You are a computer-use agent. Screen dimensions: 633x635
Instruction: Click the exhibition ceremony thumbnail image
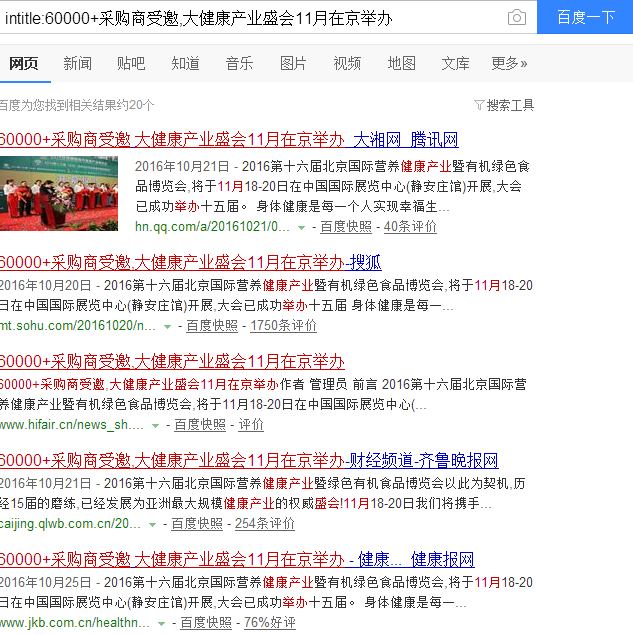59,194
